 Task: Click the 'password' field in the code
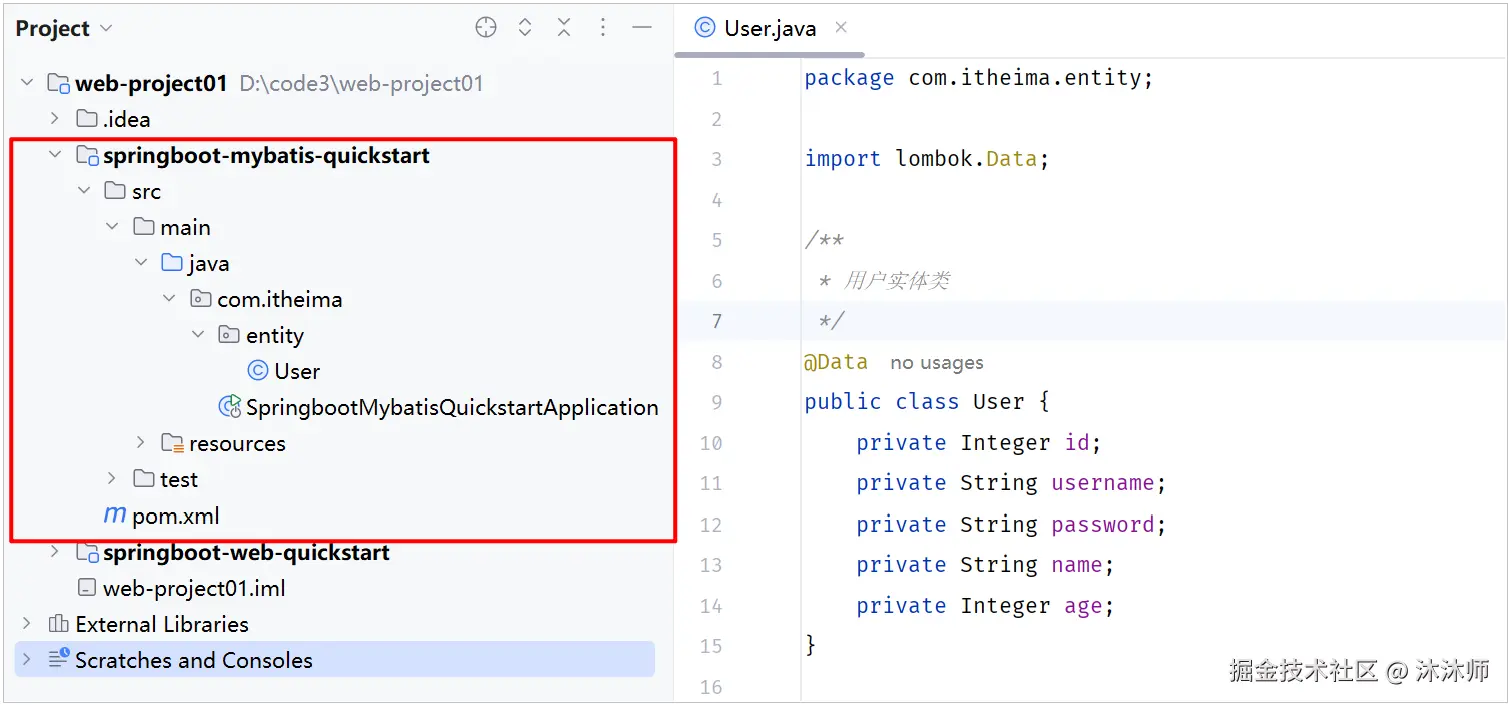coord(1103,524)
